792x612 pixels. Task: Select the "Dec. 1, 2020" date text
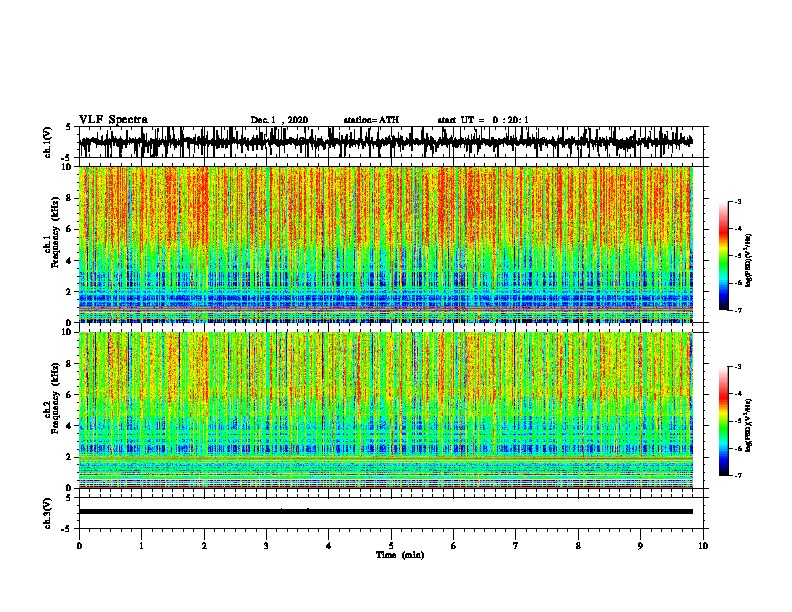point(279,120)
